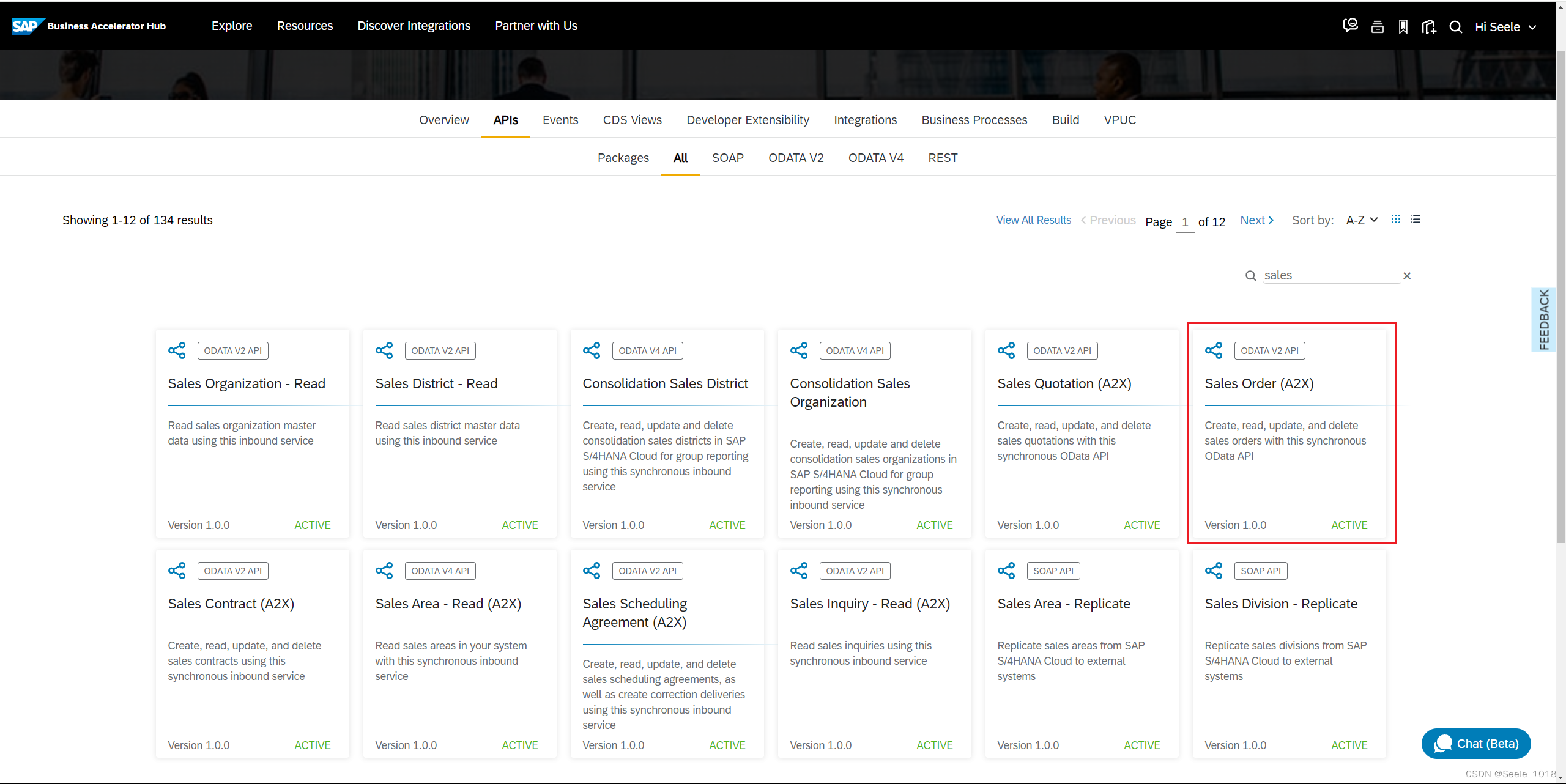Click share icon on Sales District - Read card

coord(384,350)
